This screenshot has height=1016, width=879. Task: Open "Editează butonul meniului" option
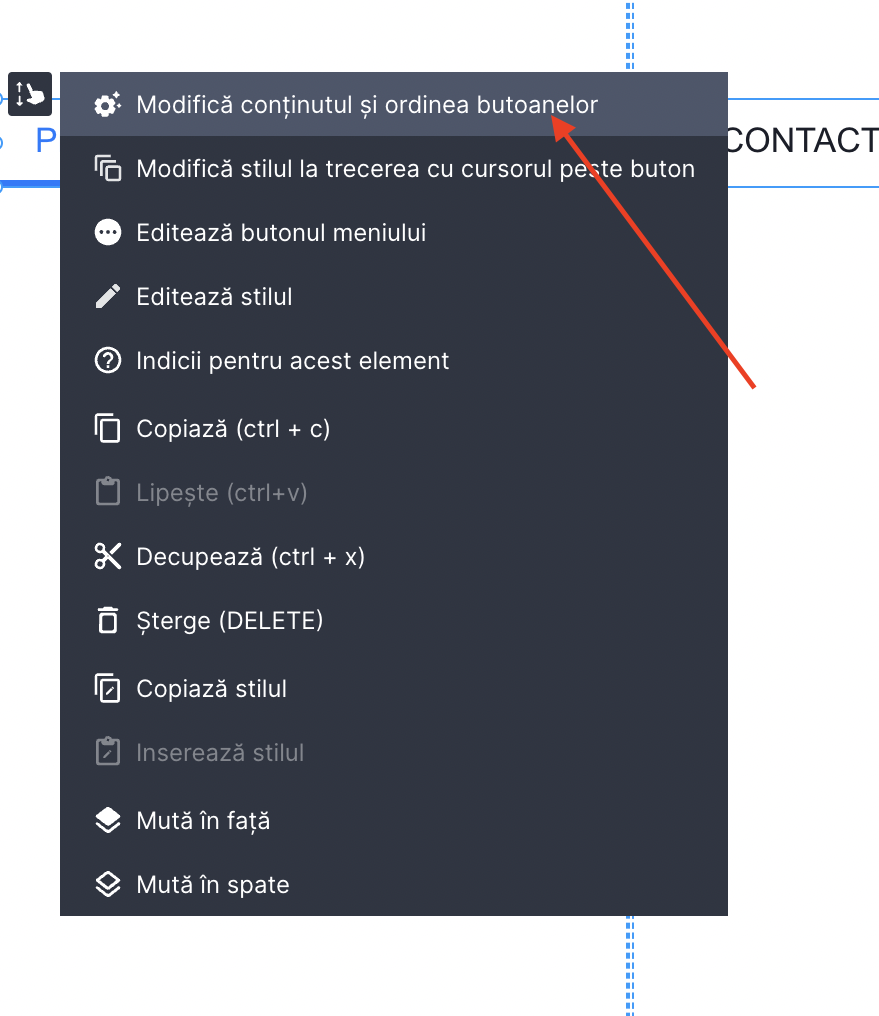coord(281,233)
